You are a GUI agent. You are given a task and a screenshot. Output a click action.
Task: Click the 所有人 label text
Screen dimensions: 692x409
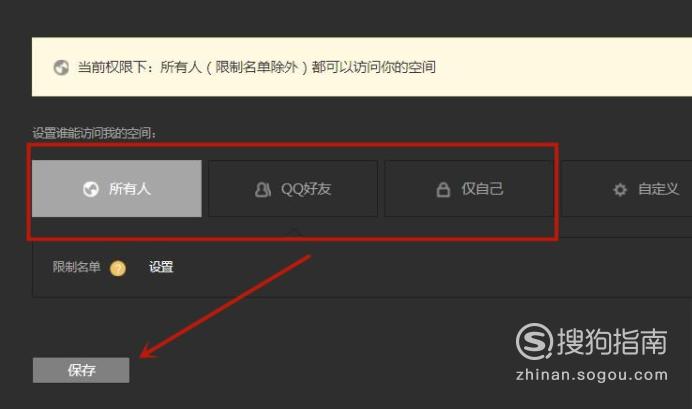(x=130, y=189)
